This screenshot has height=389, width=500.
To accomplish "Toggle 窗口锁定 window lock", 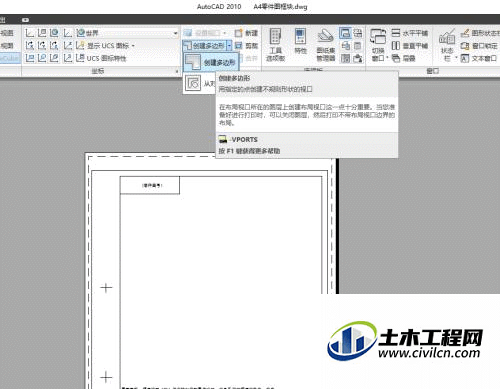I will point(479,46).
